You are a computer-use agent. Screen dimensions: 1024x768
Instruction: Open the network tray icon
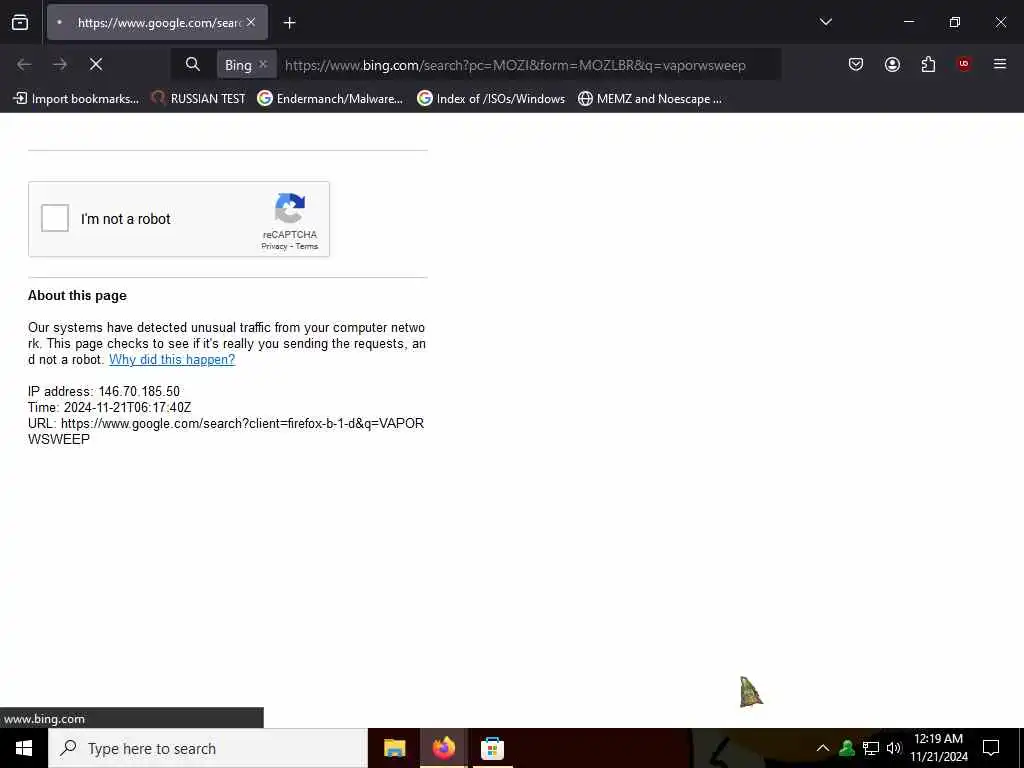(871, 748)
